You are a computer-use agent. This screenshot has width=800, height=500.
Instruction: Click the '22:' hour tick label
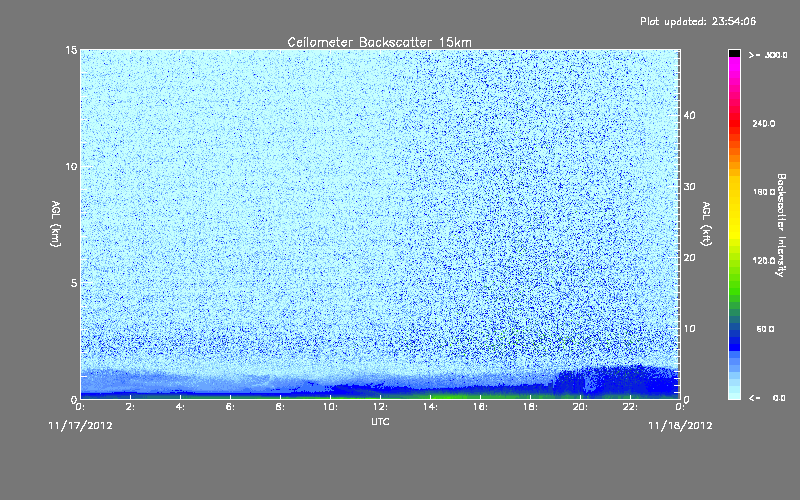tap(630, 407)
